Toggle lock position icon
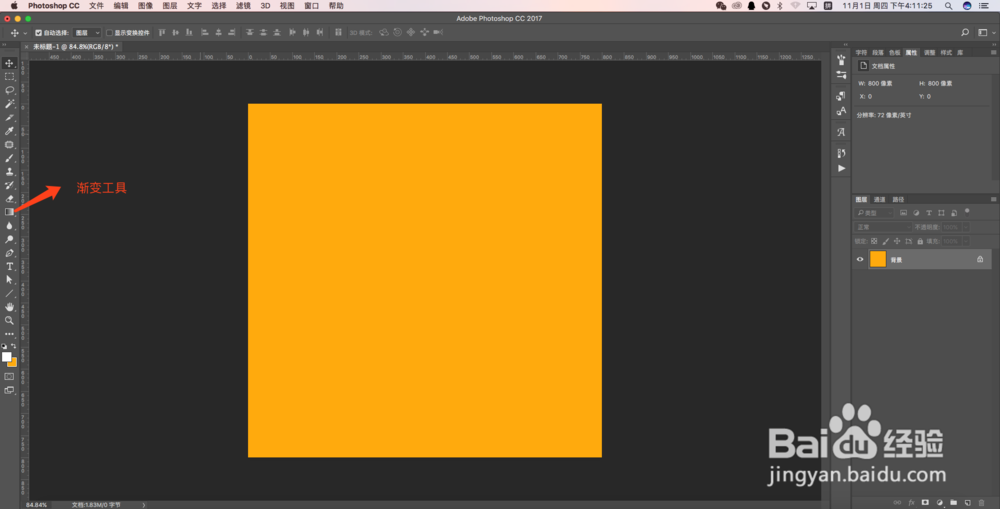This screenshot has width=1000, height=509. click(897, 241)
